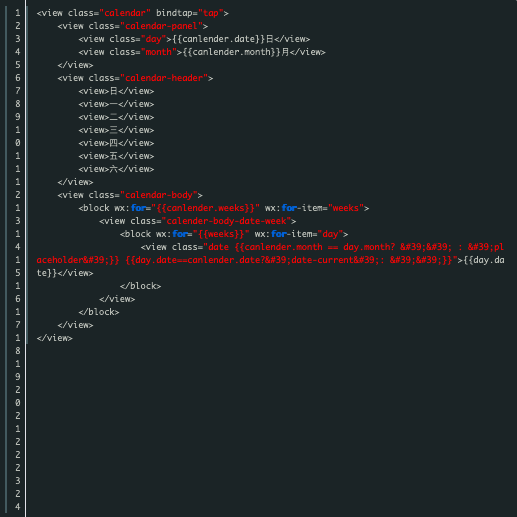Click the <view>三</view> header line

[x=116, y=130]
